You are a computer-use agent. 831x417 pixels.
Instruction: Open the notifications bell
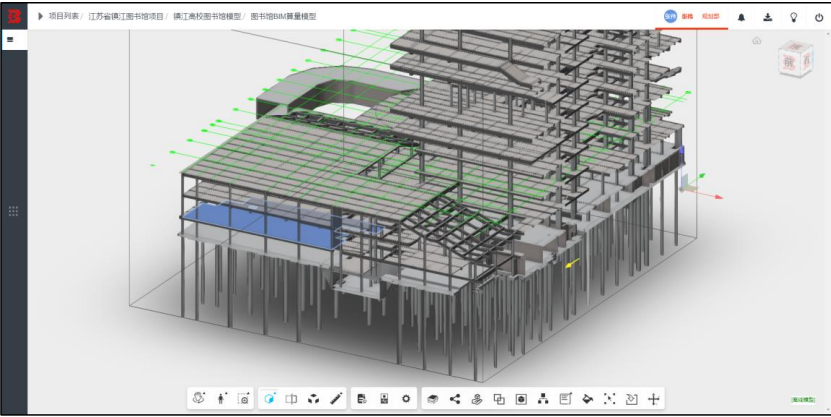tap(741, 17)
